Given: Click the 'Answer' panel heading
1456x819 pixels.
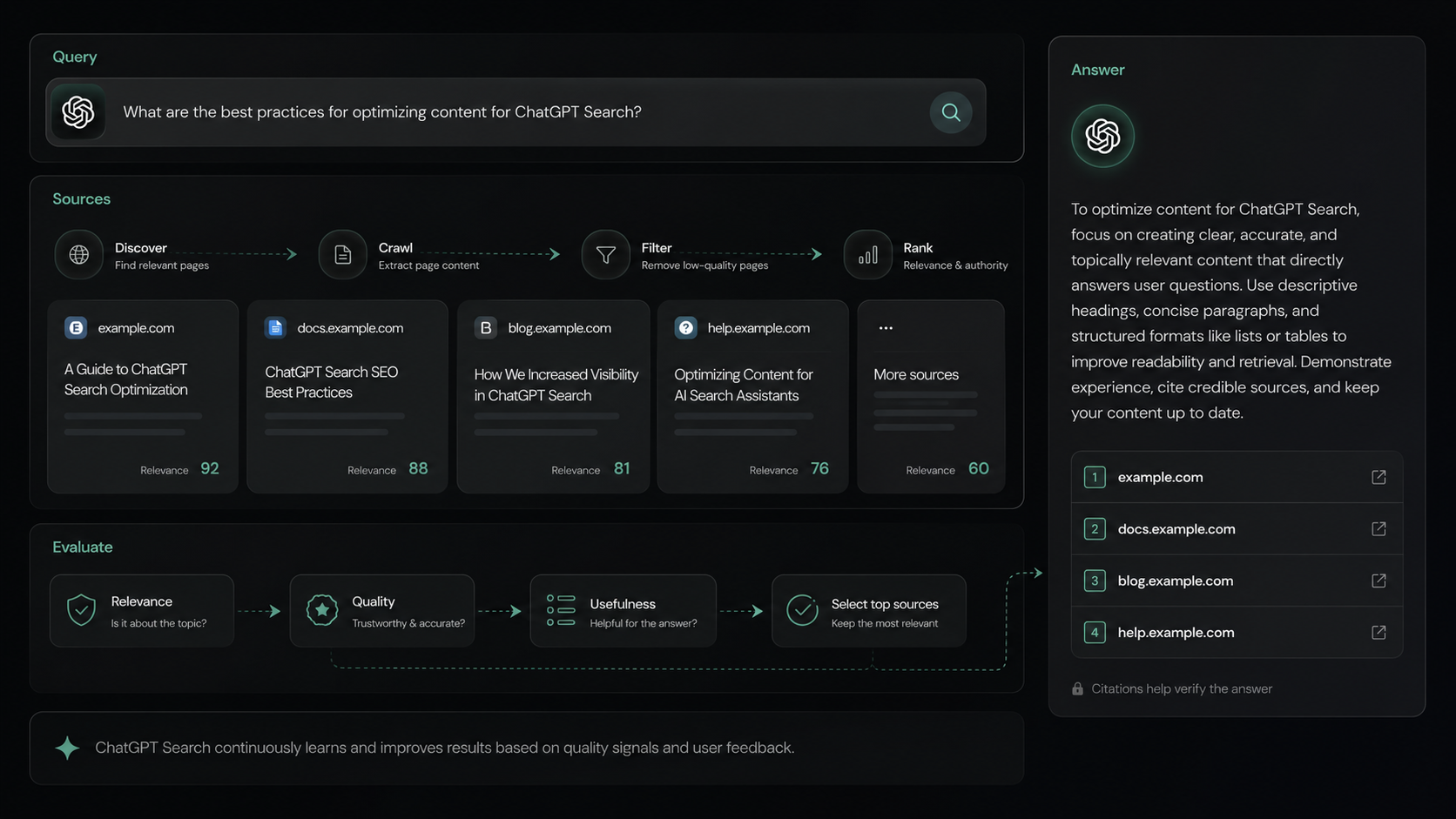Looking at the screenshot, I should (x=1098, y=70).
